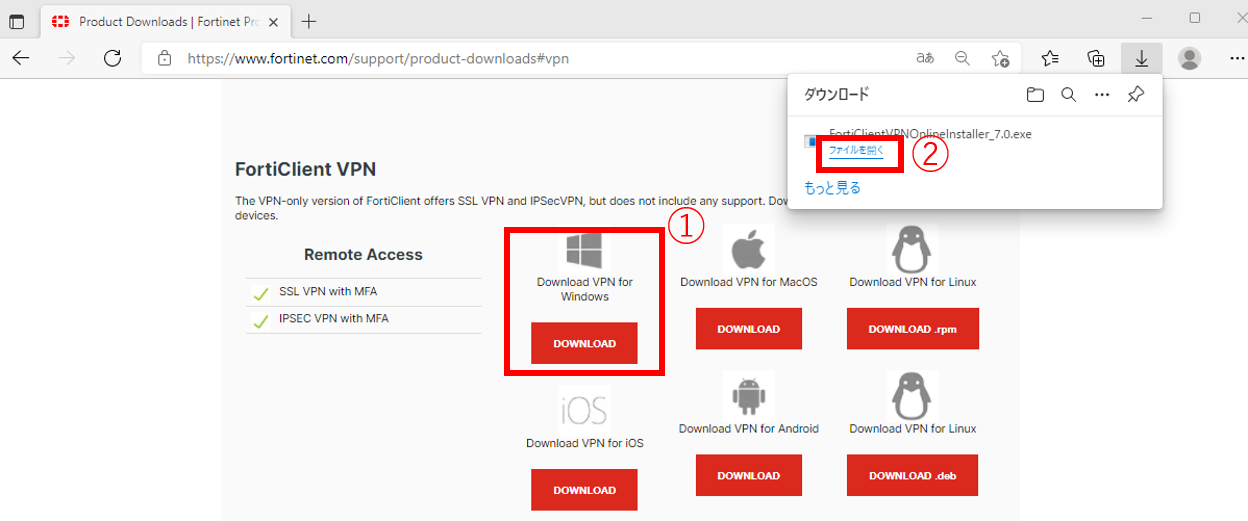
Task: Open the Favorites list icon
Action: (x=1050, y=58)
